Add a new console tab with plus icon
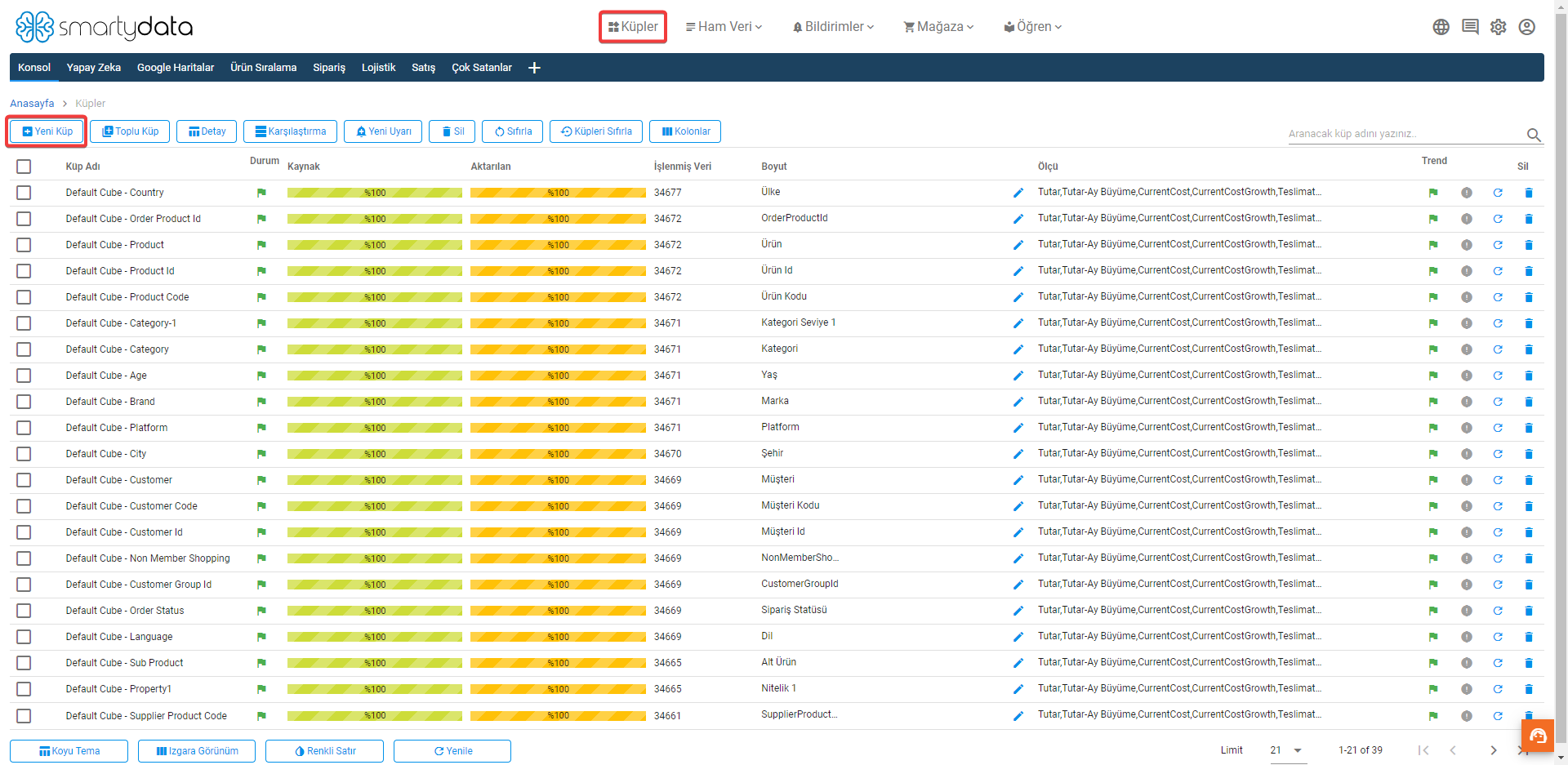 tap(534, 68)
